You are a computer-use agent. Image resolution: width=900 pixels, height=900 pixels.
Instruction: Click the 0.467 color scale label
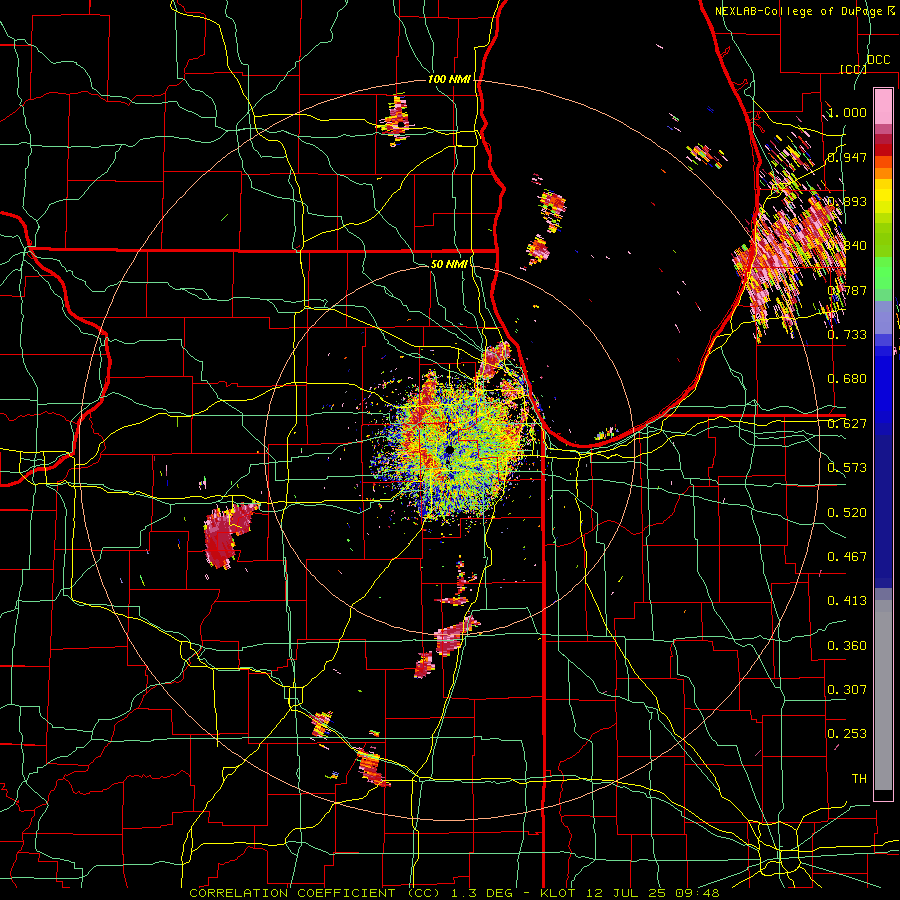847,557
